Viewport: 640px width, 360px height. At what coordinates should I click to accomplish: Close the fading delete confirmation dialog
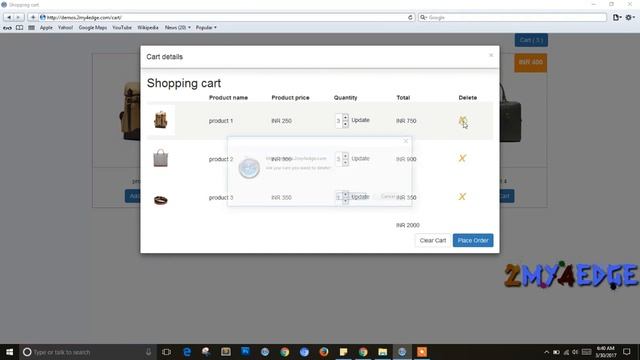pyautogui.click(x=406, y=141)
